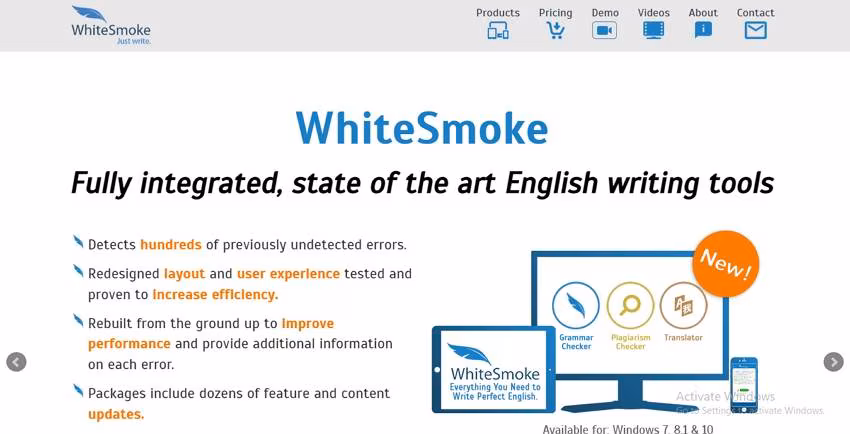
Task: Click feather bullet beside 'Redesigned layout'
Action: [78, 270]
